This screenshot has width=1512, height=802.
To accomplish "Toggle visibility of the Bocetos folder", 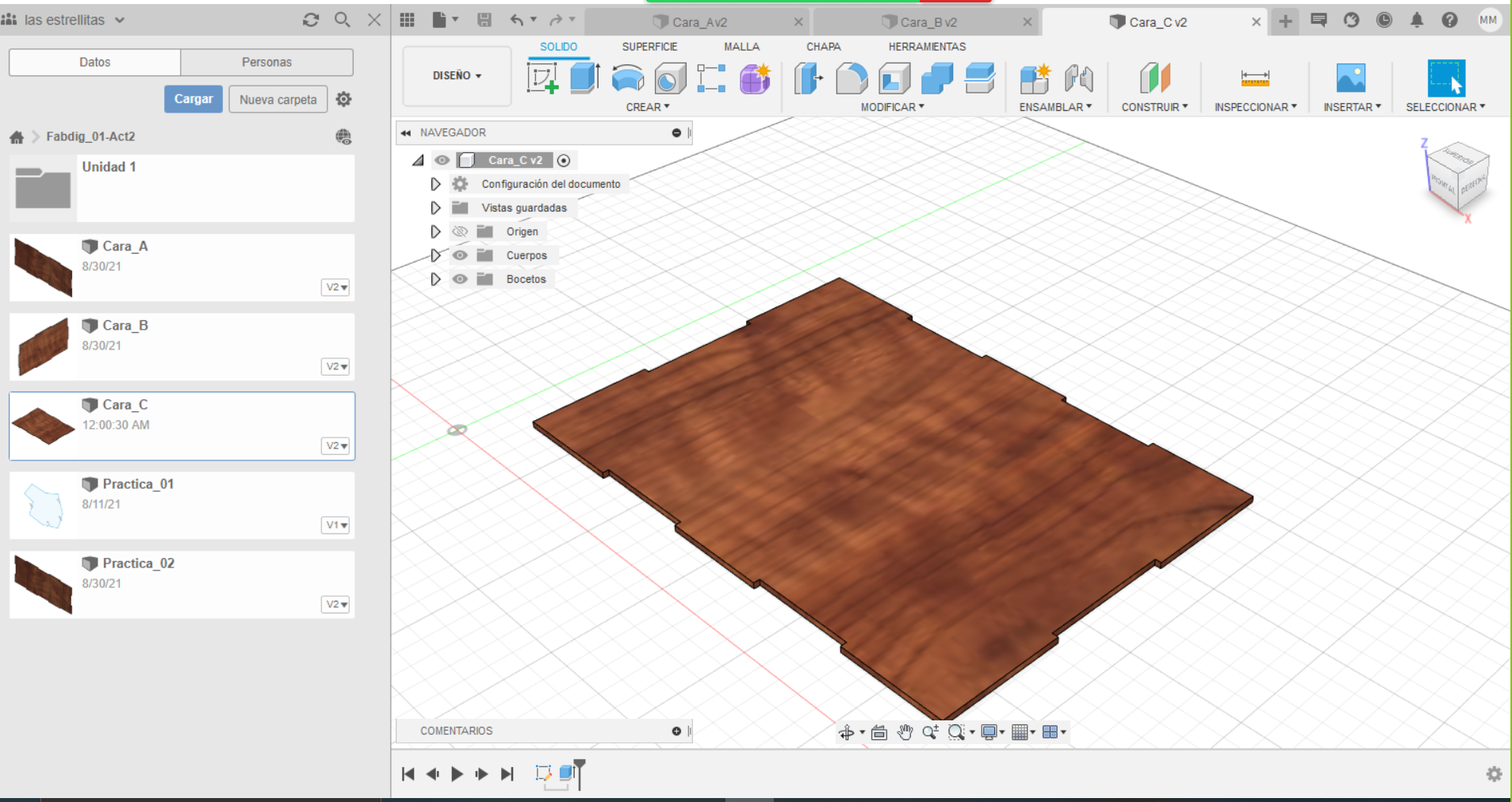I will [x=460, y=279].
